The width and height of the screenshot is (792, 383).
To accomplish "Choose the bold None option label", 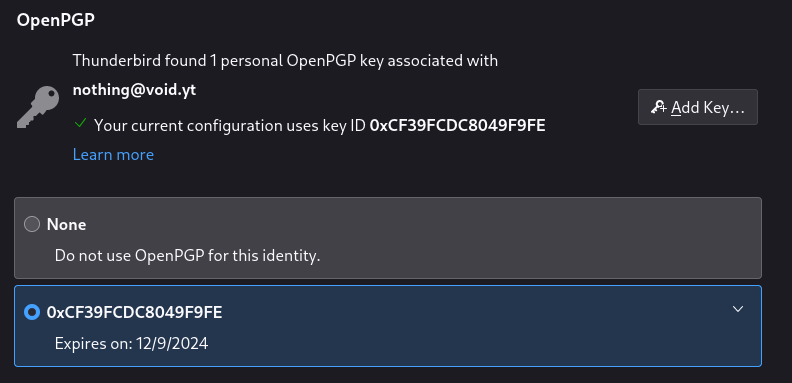I will [66, 224].
